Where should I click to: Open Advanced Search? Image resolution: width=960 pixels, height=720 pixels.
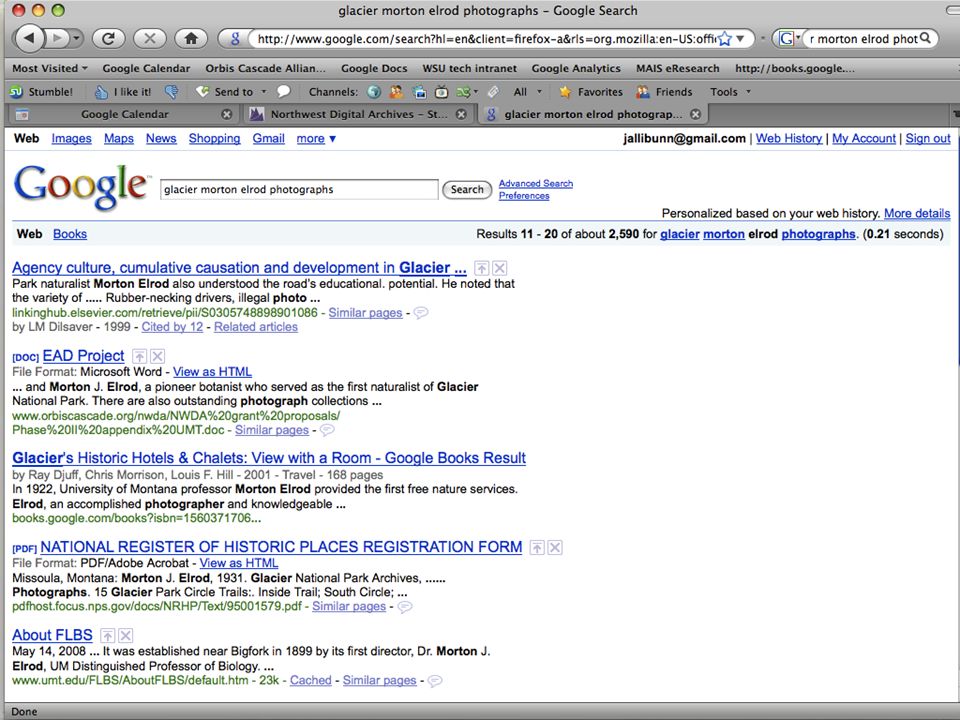click(x=536, y=183)
